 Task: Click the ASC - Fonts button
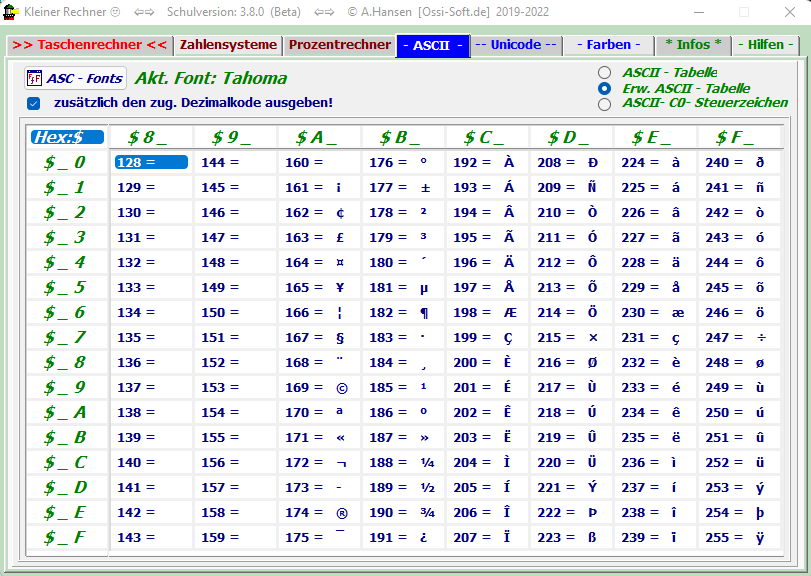pyautogui.click(x=75, y=78)
